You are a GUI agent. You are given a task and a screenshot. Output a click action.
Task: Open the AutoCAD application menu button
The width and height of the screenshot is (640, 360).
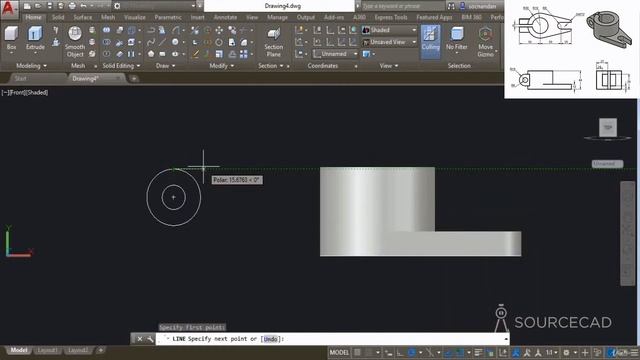[x=8, y=9]
